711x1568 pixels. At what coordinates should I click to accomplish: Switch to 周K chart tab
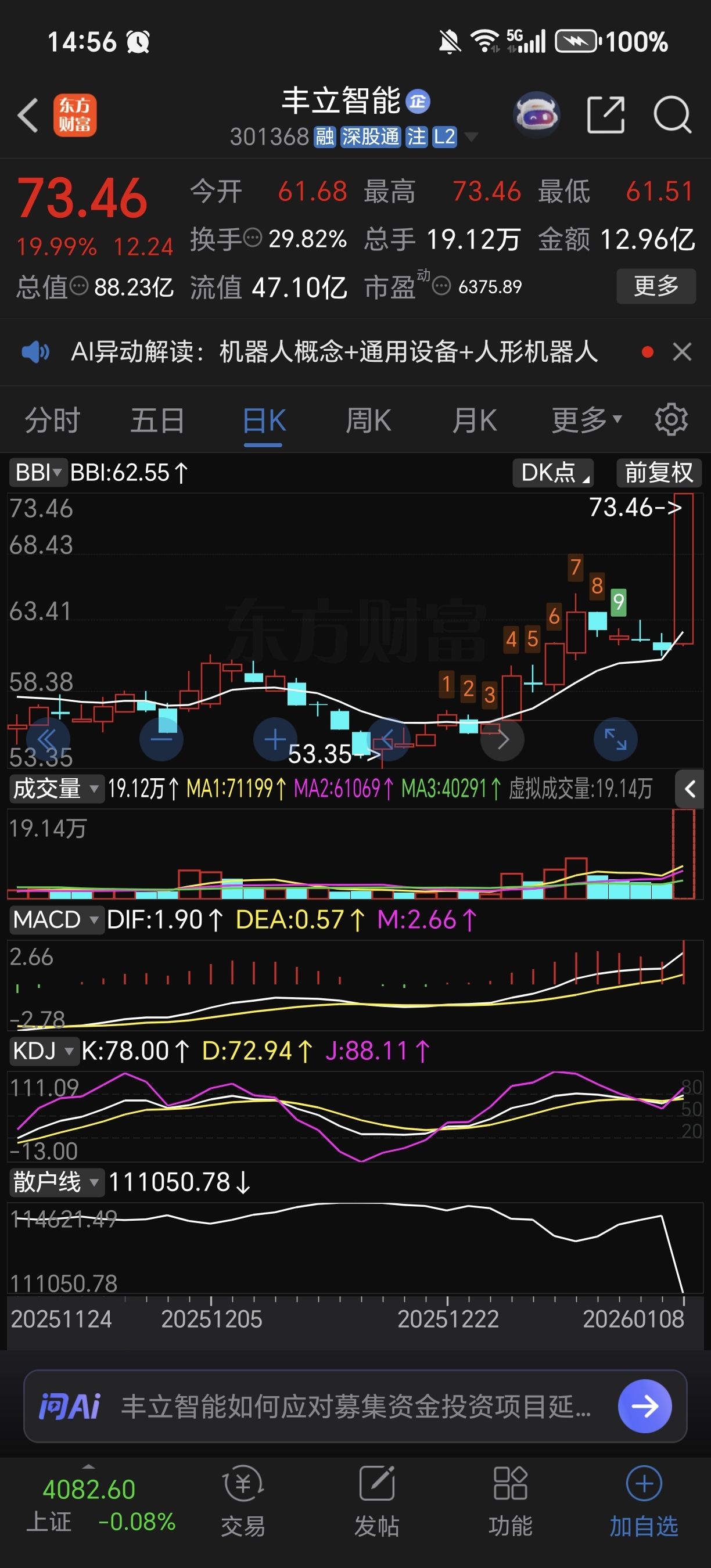click(x=368, y=420)
